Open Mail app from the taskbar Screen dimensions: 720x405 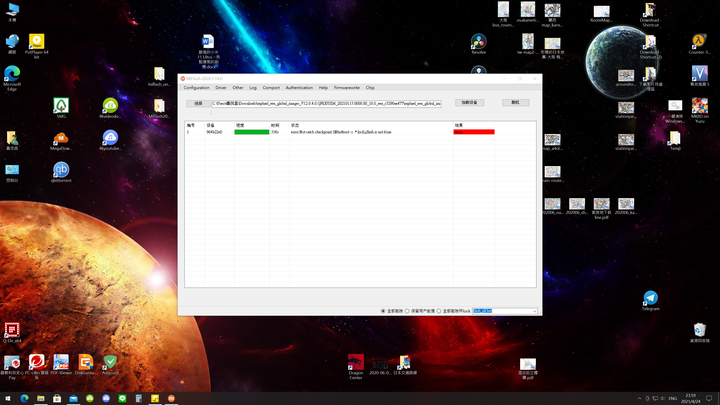(x=73, y=398)
